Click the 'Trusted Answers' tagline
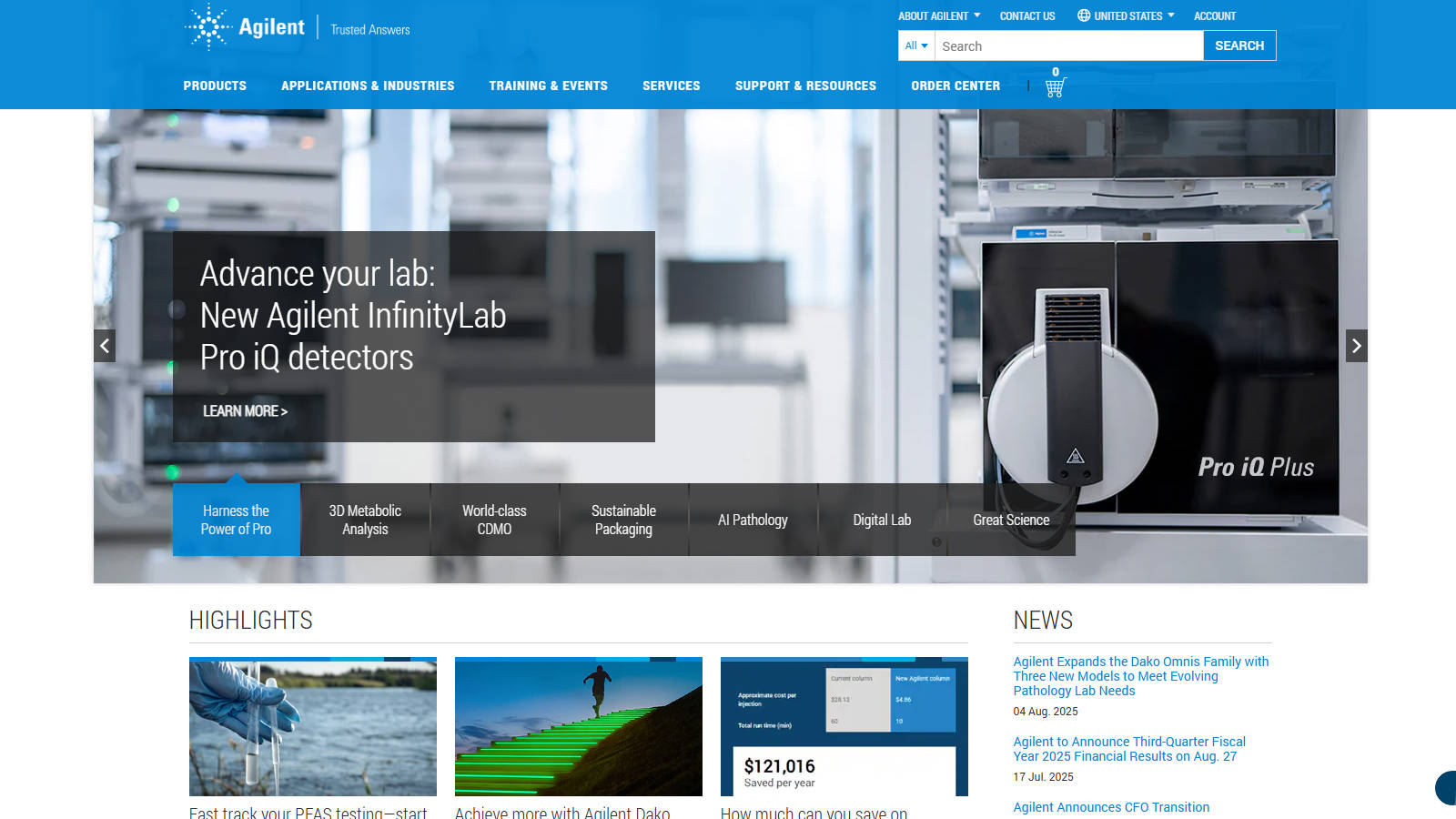 point(370,30)
